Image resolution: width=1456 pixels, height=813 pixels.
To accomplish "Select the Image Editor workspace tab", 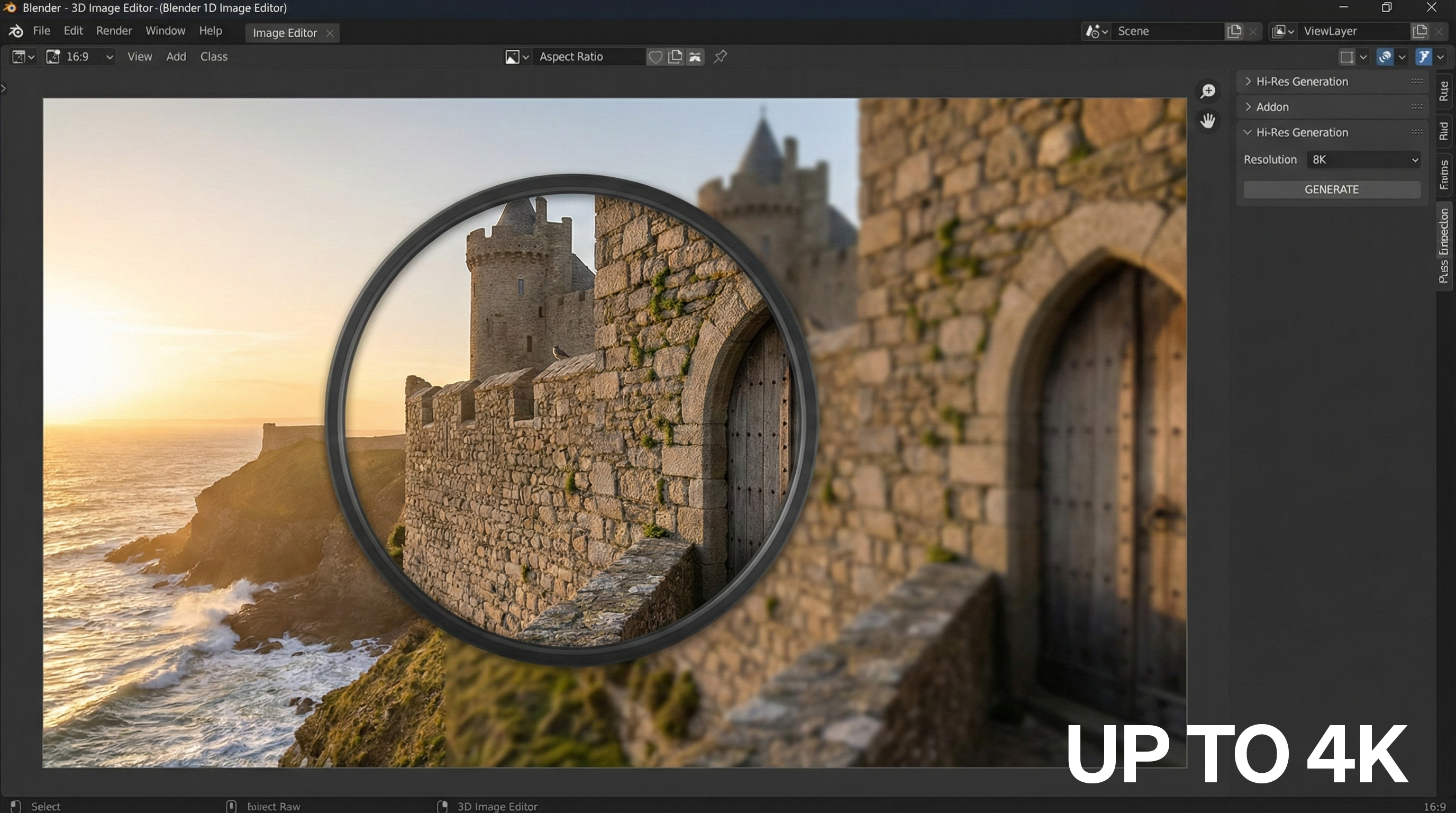I will (284, 33).
